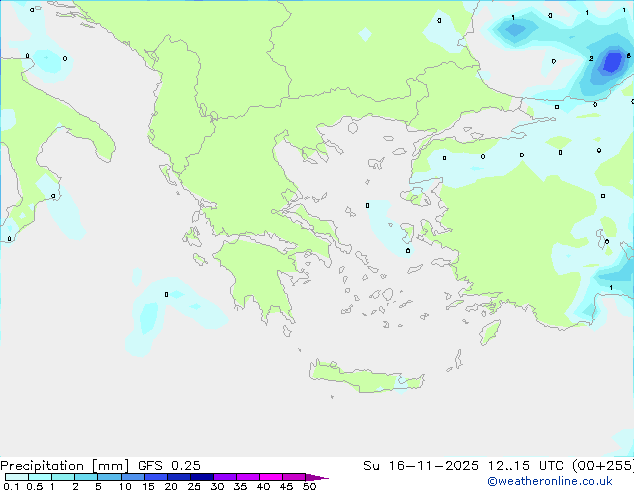Click the 0.1–0.5 mm lightest legend swatch
Image resolution: width=634 pixels, height=490 pixels.
pos(17,477)
